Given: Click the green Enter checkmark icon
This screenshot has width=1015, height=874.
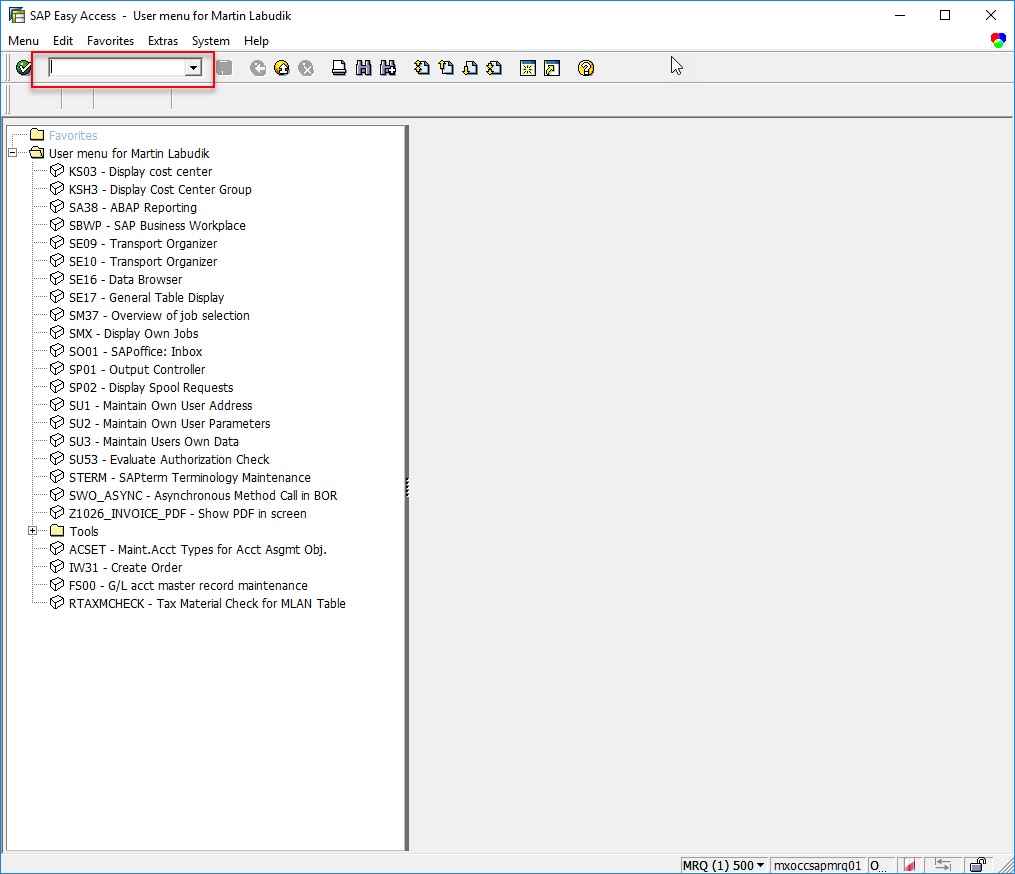Looking at the screenshot, I should 24,67.
